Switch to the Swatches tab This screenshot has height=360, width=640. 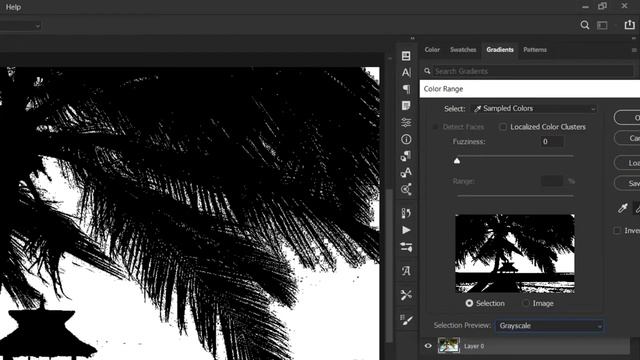(x=463, y=50)
